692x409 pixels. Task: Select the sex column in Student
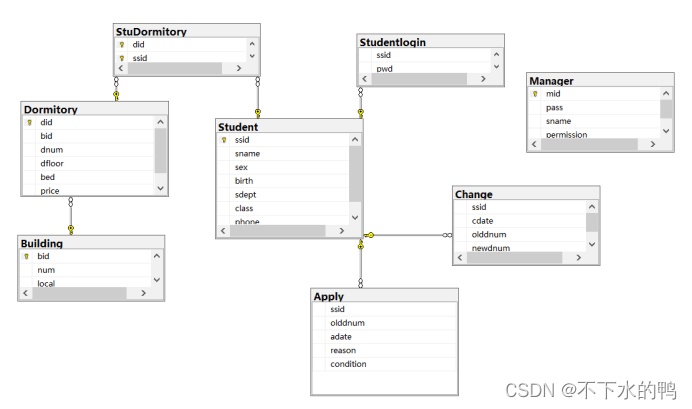point(283,167)
